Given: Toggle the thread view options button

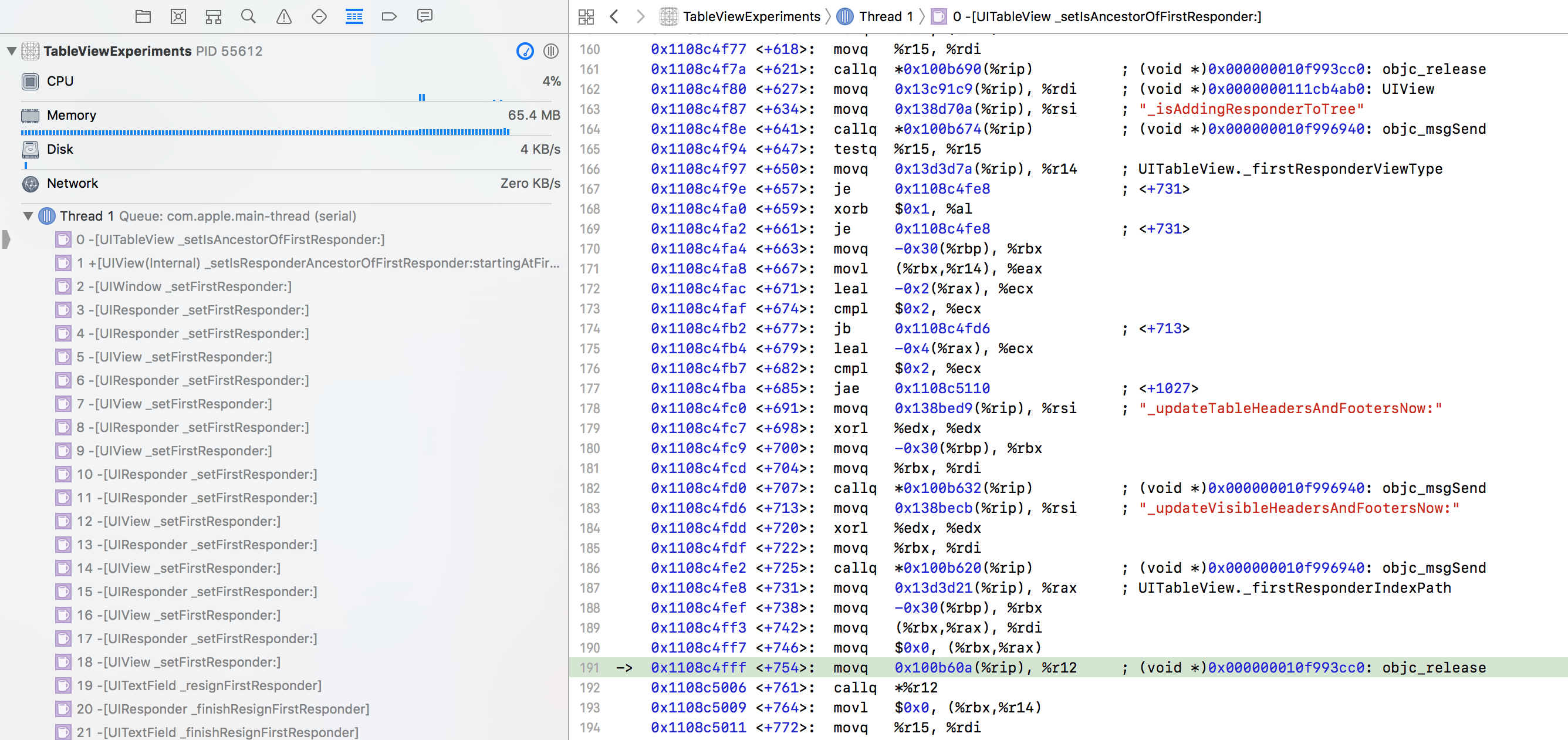Looking at the screenshot, I should coord(551,51).
